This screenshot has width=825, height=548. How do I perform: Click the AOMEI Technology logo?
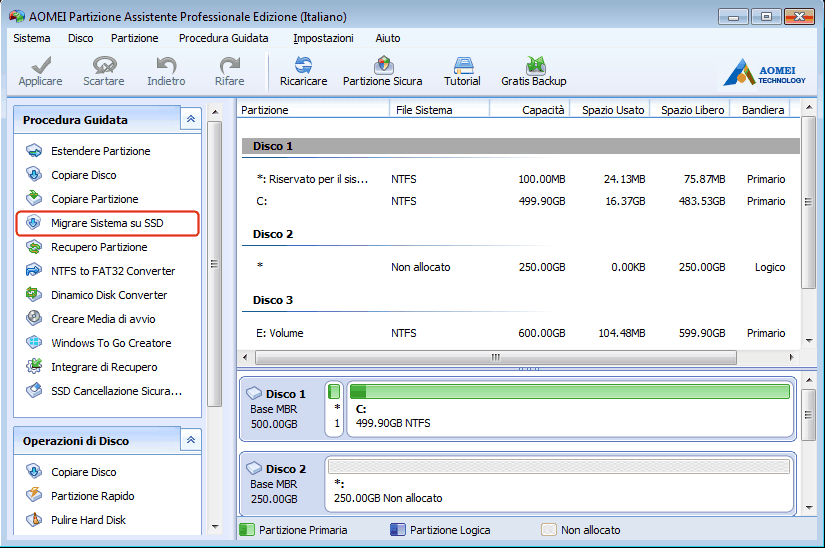[764, 73]
